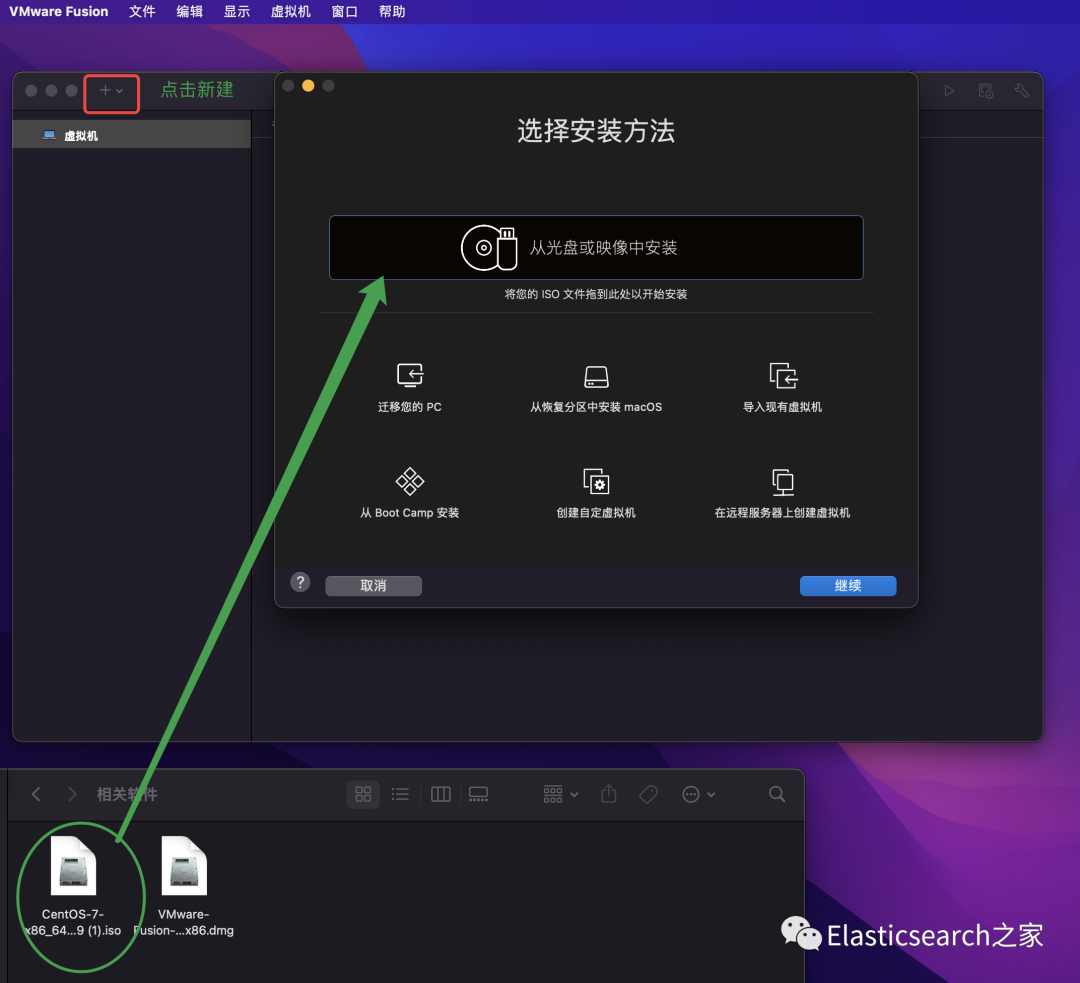The height and width of the screenshot is (983, 1080).
Task: Click the play start-up icon in library toolbar
Action: 949,90
